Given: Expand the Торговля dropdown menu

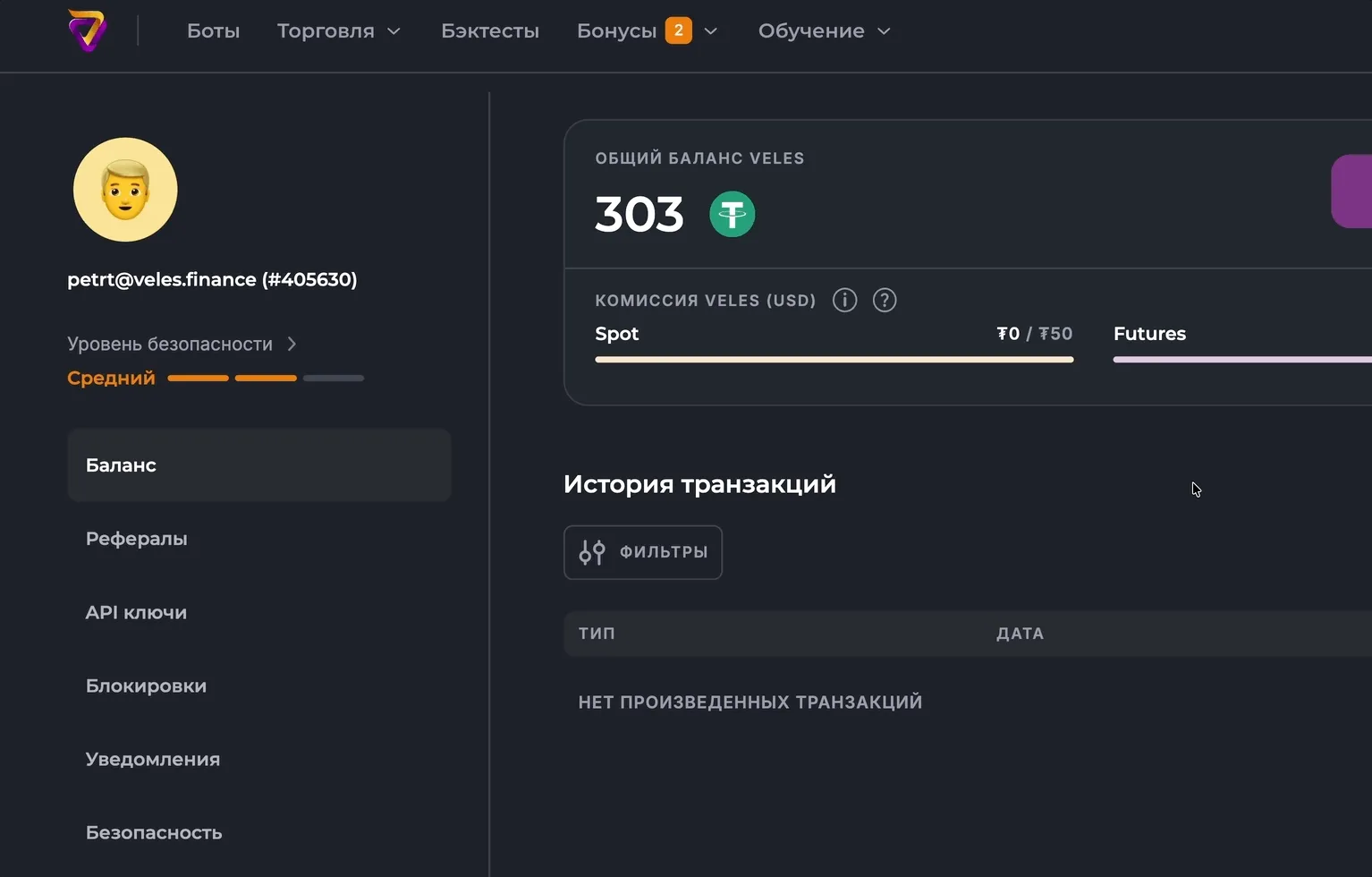Looking at the screenshot, I should click(339, 30).
